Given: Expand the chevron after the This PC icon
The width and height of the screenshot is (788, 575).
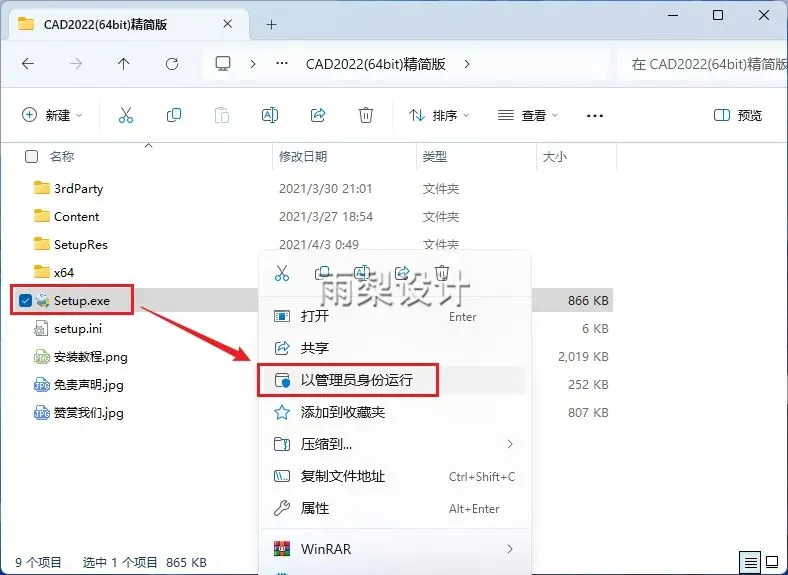Looking at the screenshot, I should point(253,64).
